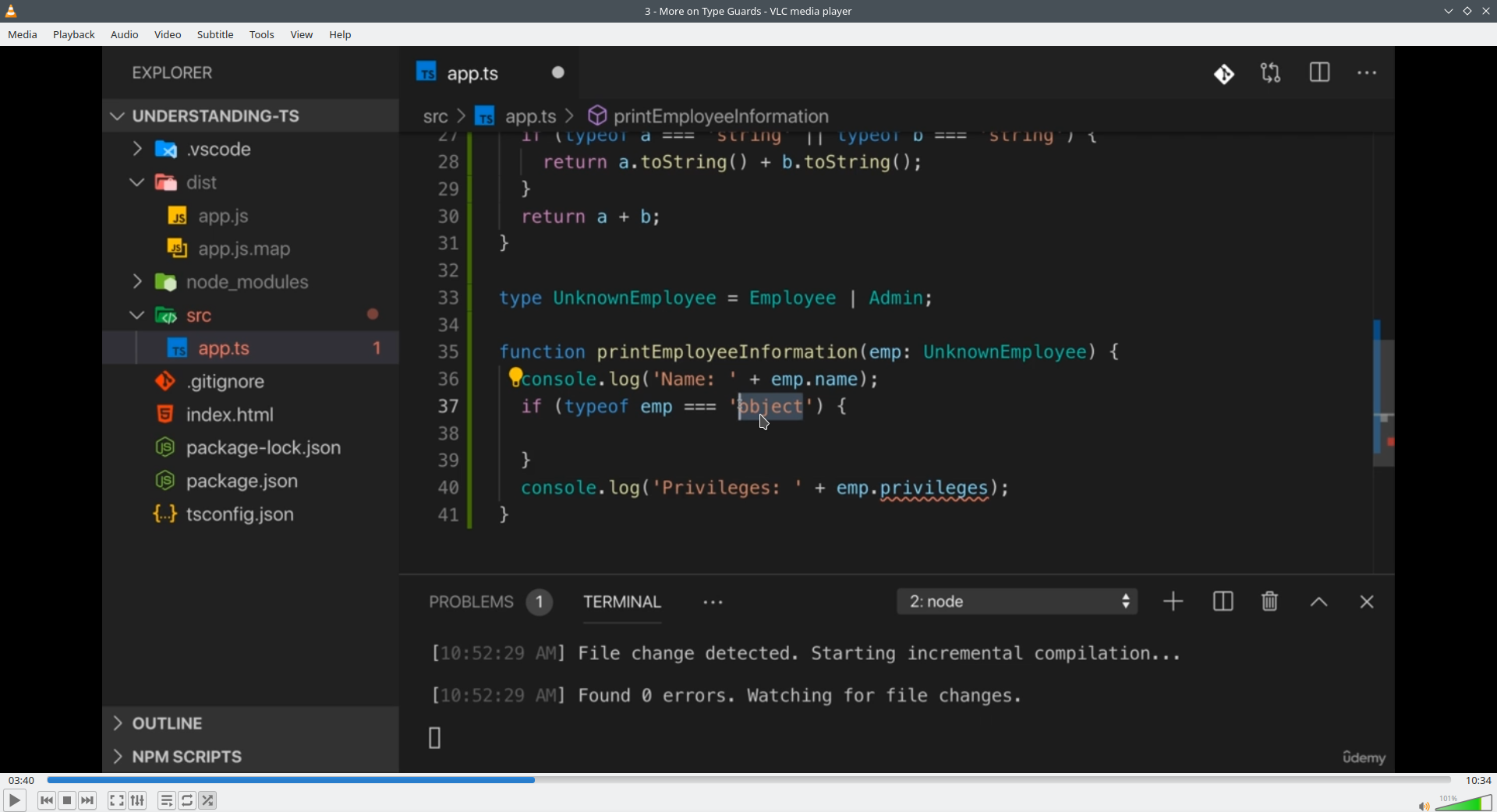Open the View menu
Image resolution: width=1497 pixels, height=812 pixels.
click(x=302, y=35)
